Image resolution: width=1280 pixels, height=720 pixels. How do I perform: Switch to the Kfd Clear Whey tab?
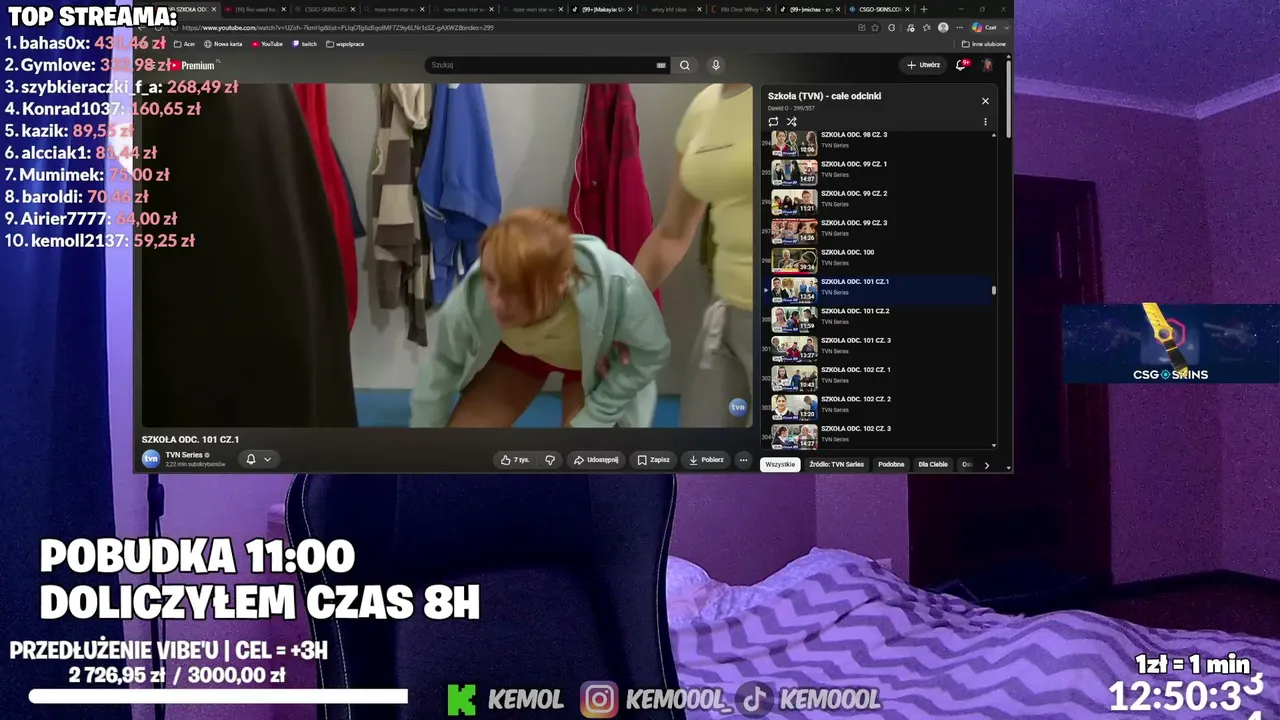[740, 9]
